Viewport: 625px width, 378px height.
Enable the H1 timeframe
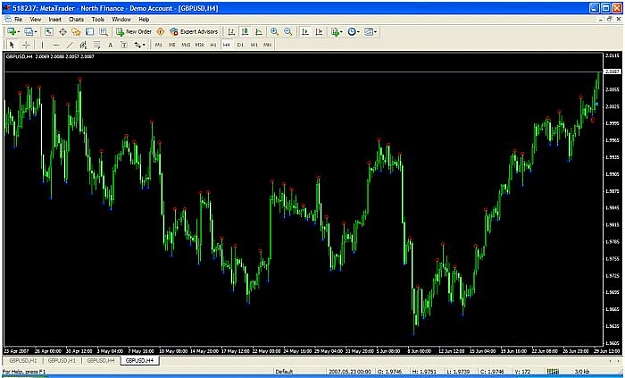213,45
